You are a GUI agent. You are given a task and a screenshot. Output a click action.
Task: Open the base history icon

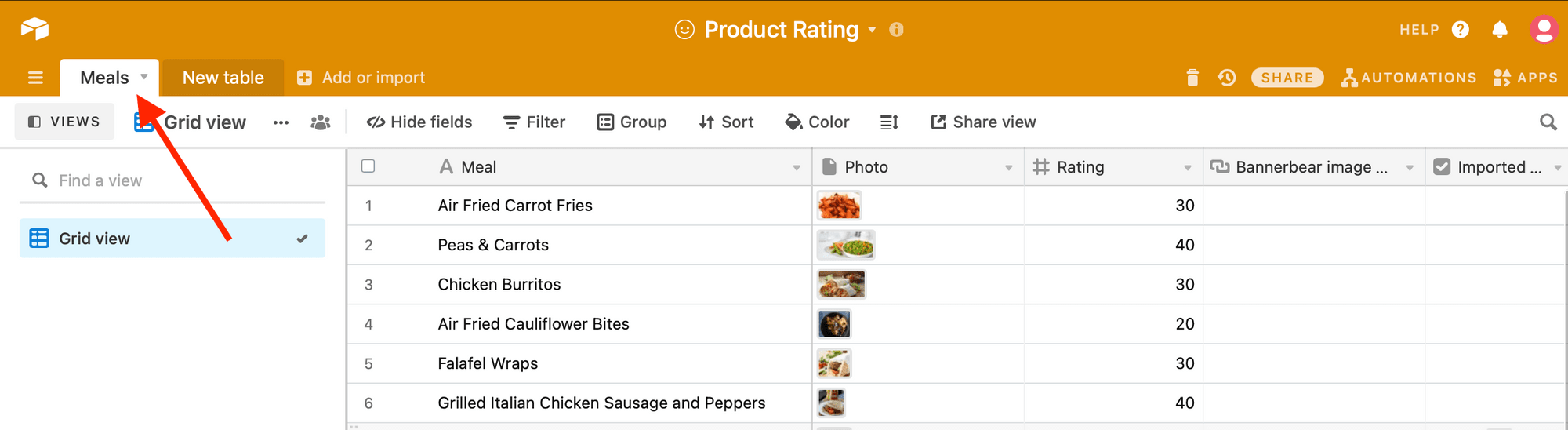(x=1227, y=78)
